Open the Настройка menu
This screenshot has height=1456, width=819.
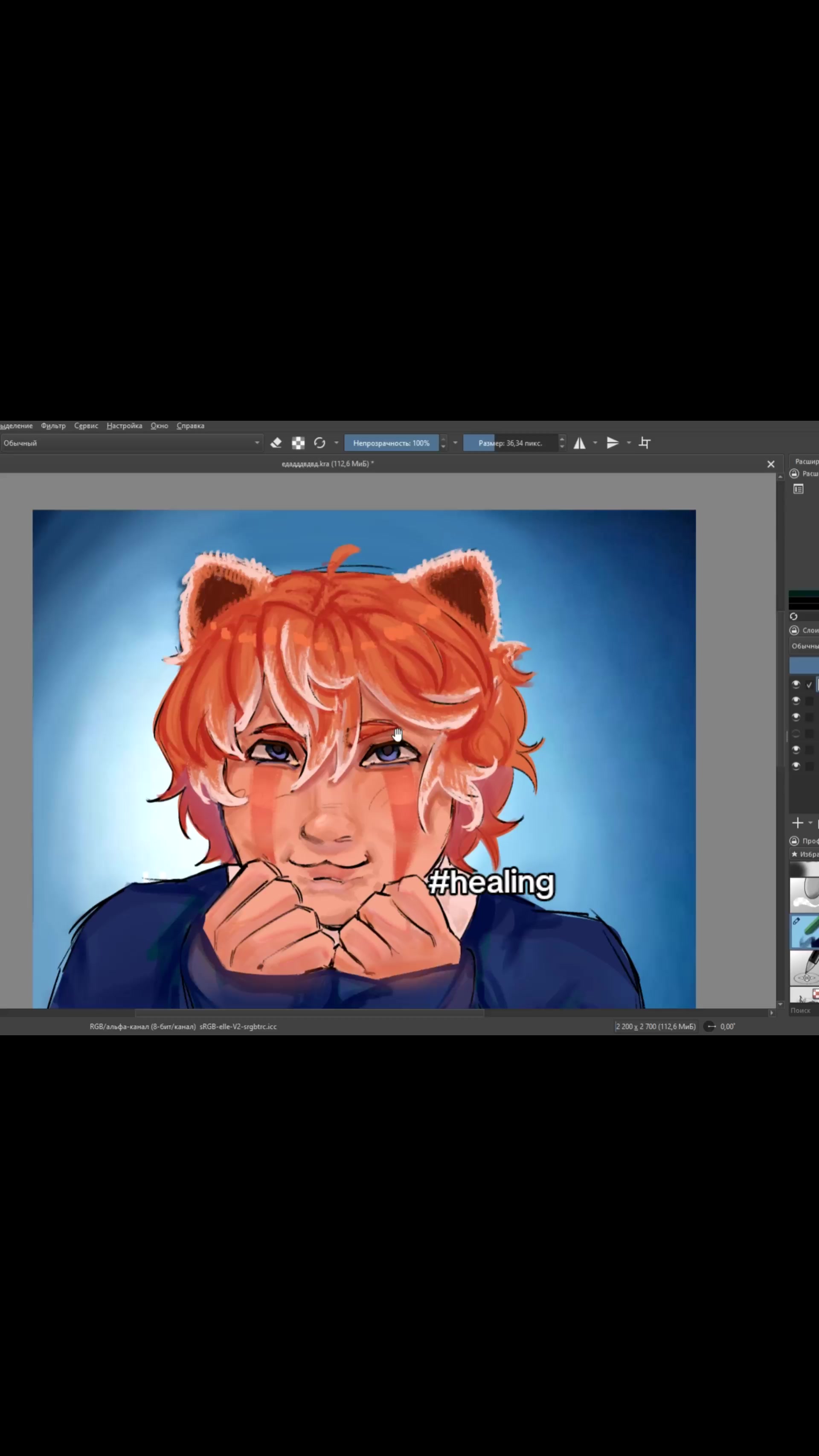[124, 426]
